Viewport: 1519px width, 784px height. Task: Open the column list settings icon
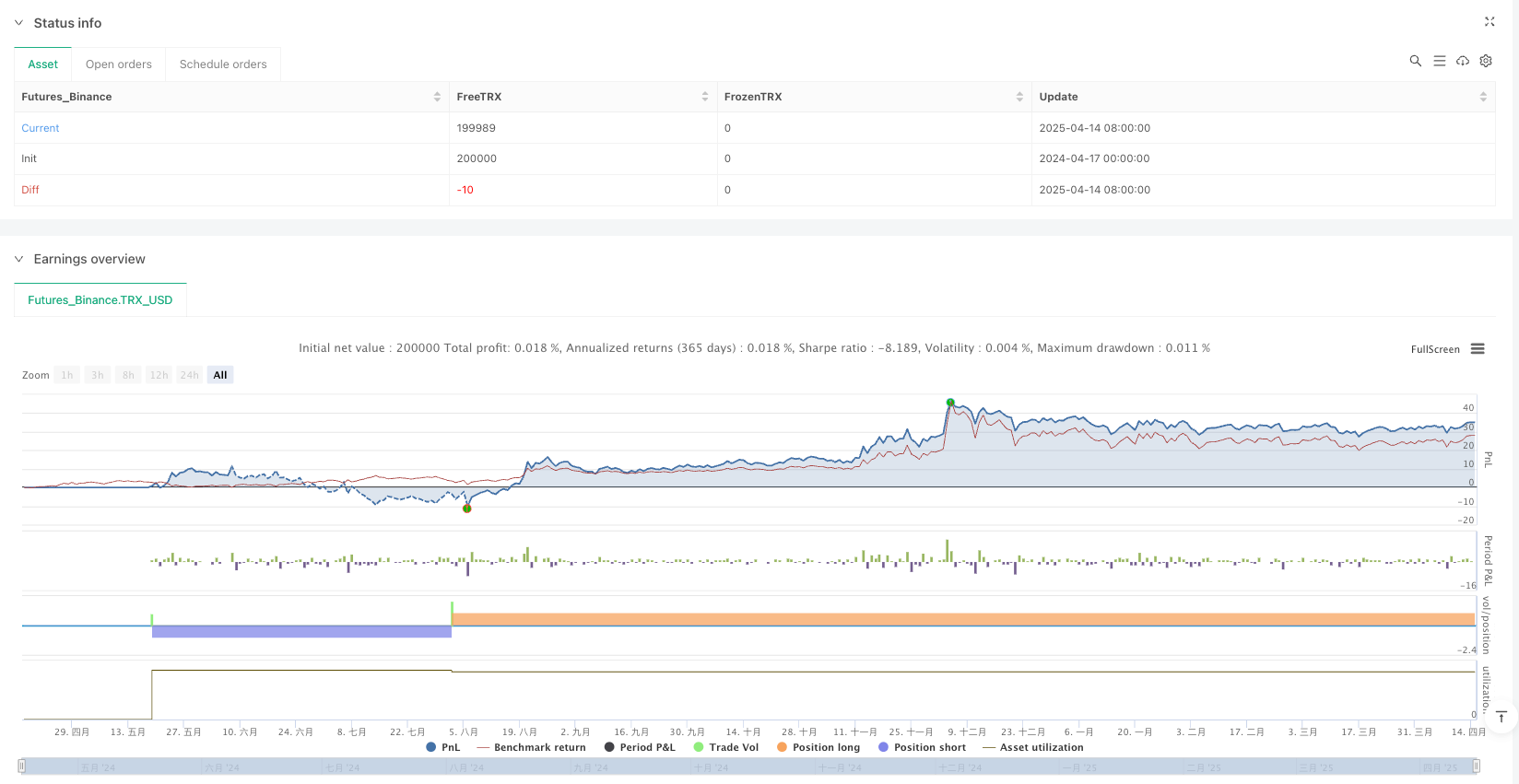click(1439, 61)
